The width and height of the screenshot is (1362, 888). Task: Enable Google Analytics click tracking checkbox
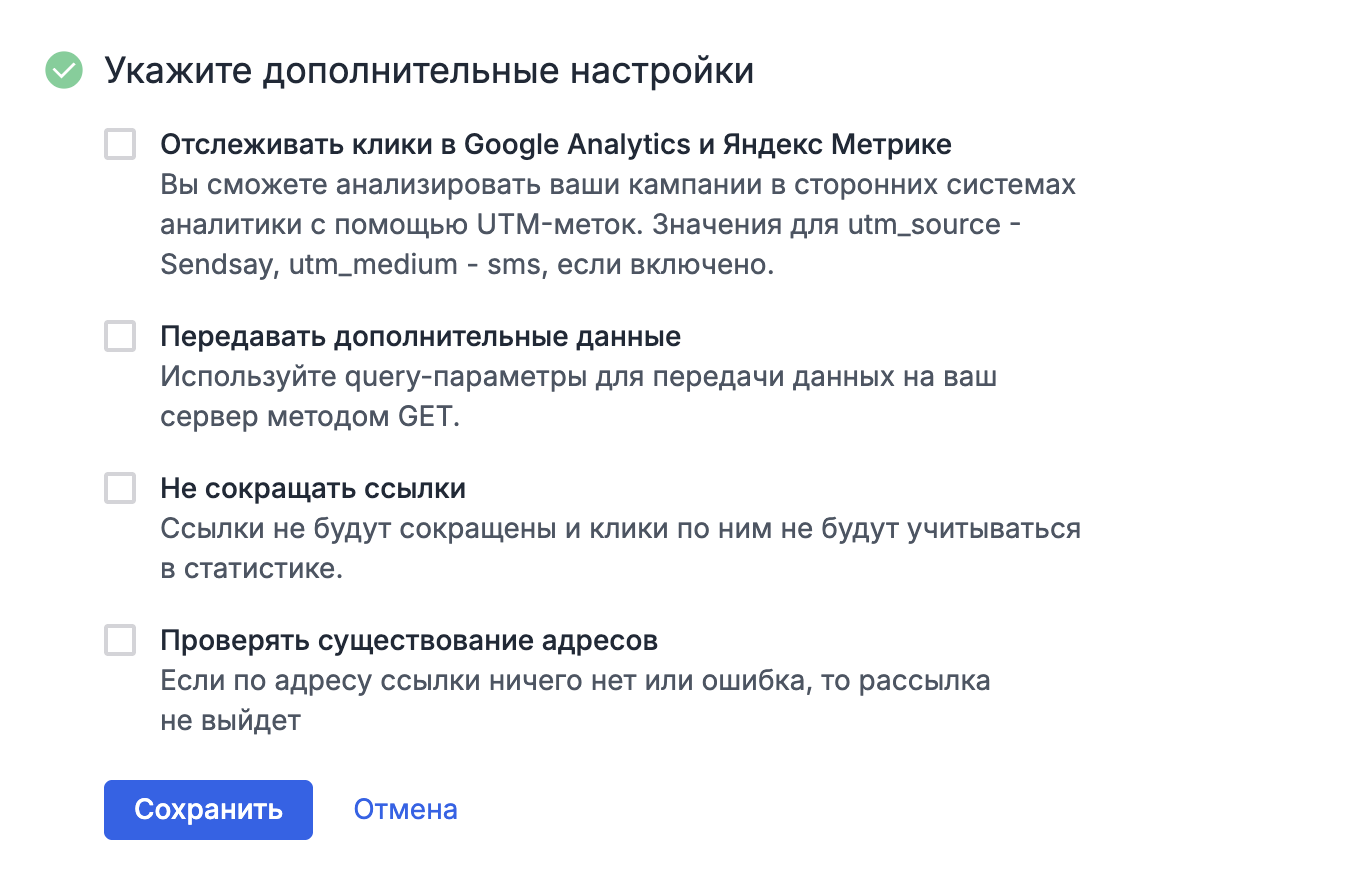pos(120,145)
